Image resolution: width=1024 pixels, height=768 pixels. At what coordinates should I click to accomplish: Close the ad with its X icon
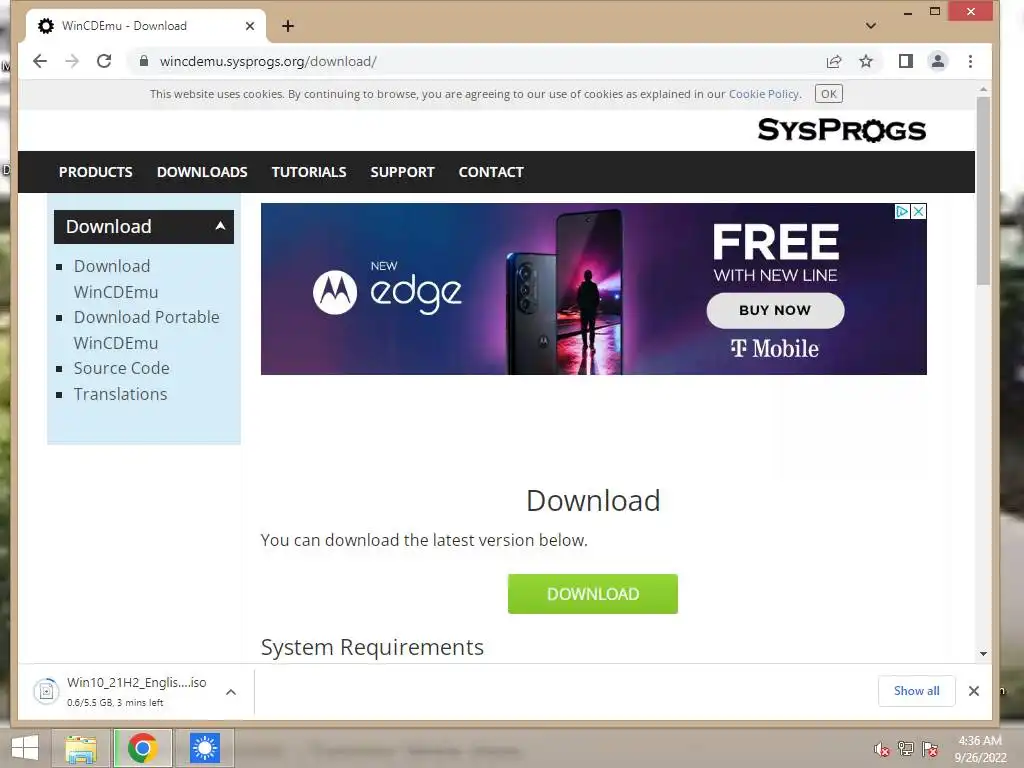coord(918,211)
